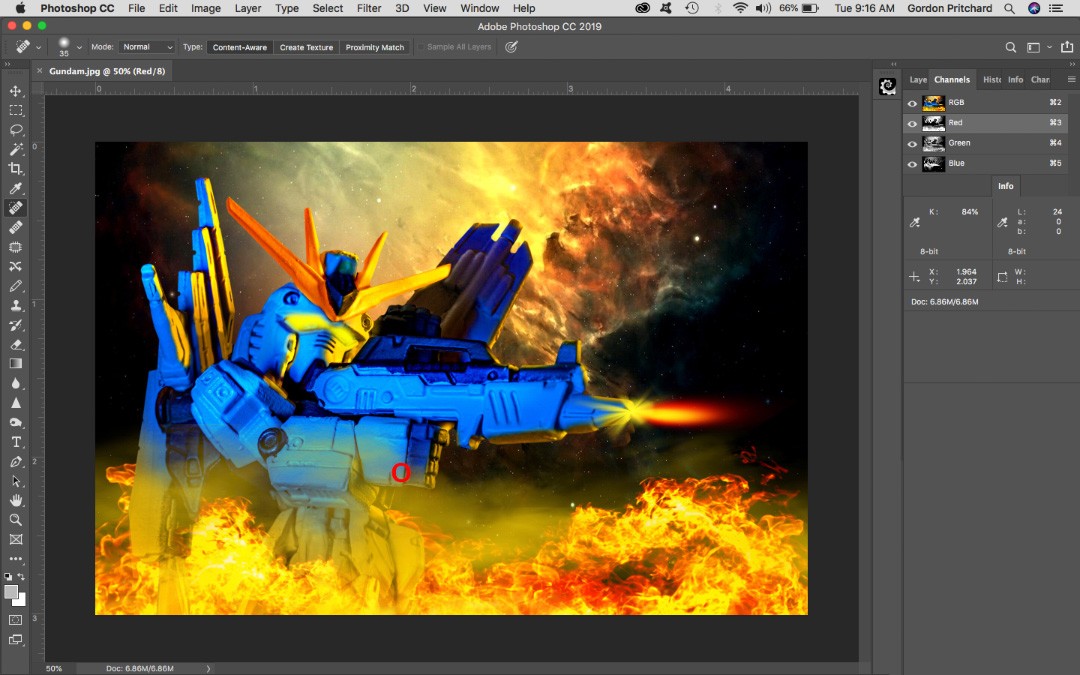The width and height of the screenshot is (1080, 675).
Task: Select the Crop tool
Action: coord(16,169)
